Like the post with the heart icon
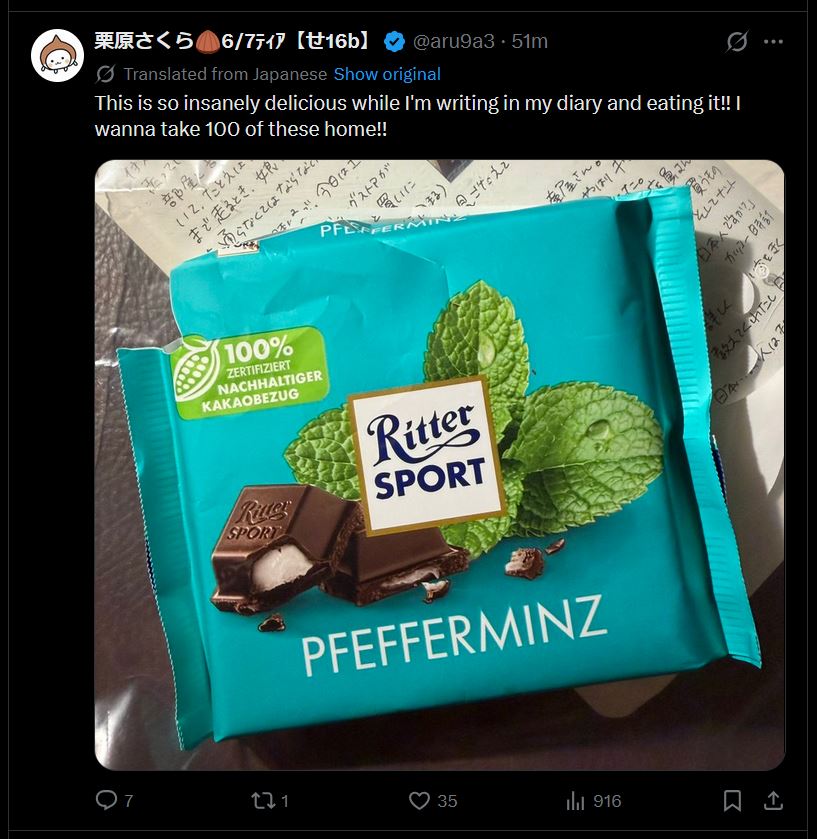This screenshot has height=839, width=817. [419, 800]
